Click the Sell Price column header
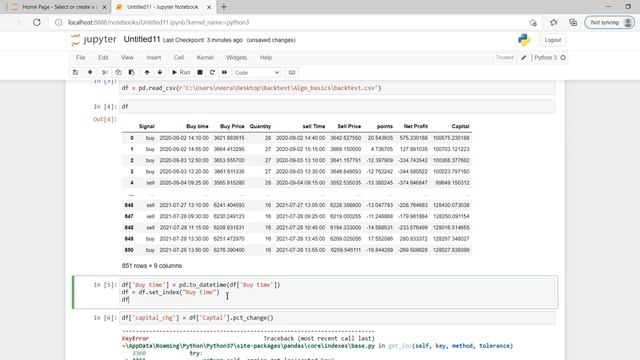The image size is (640, 360). pyautogui.click(x=349, y=127)
